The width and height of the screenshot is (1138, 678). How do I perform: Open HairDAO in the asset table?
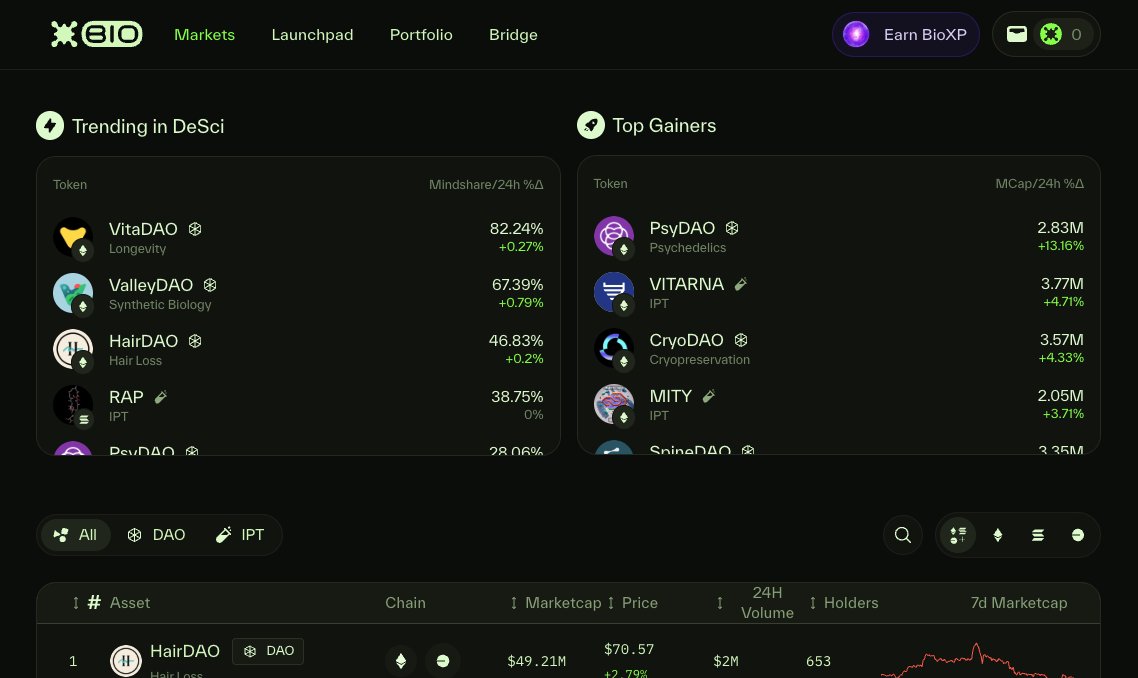tap(184, 651)
